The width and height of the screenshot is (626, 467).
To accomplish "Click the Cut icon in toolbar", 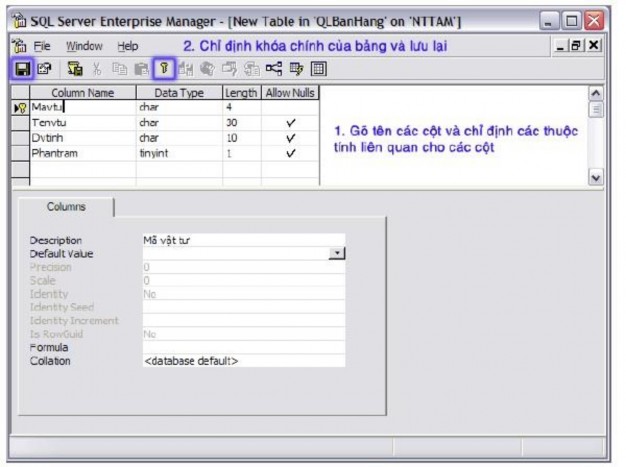I will coord(96,69).
